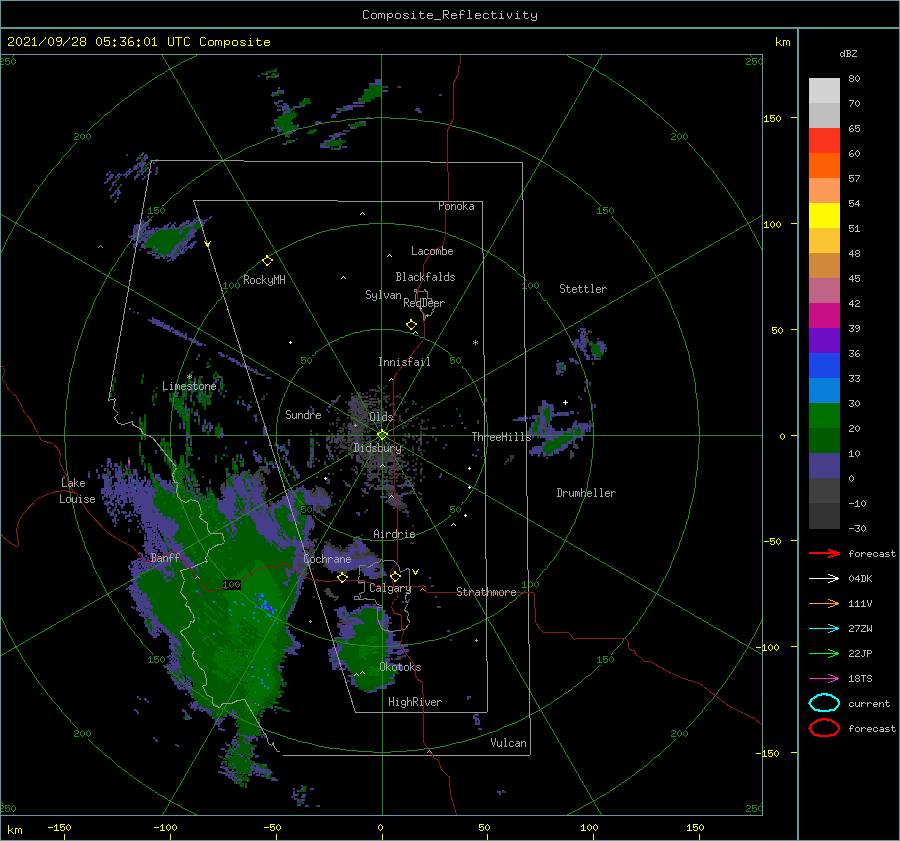
Task: Click the Lacombe city label
Action: [x=432, y=251]
